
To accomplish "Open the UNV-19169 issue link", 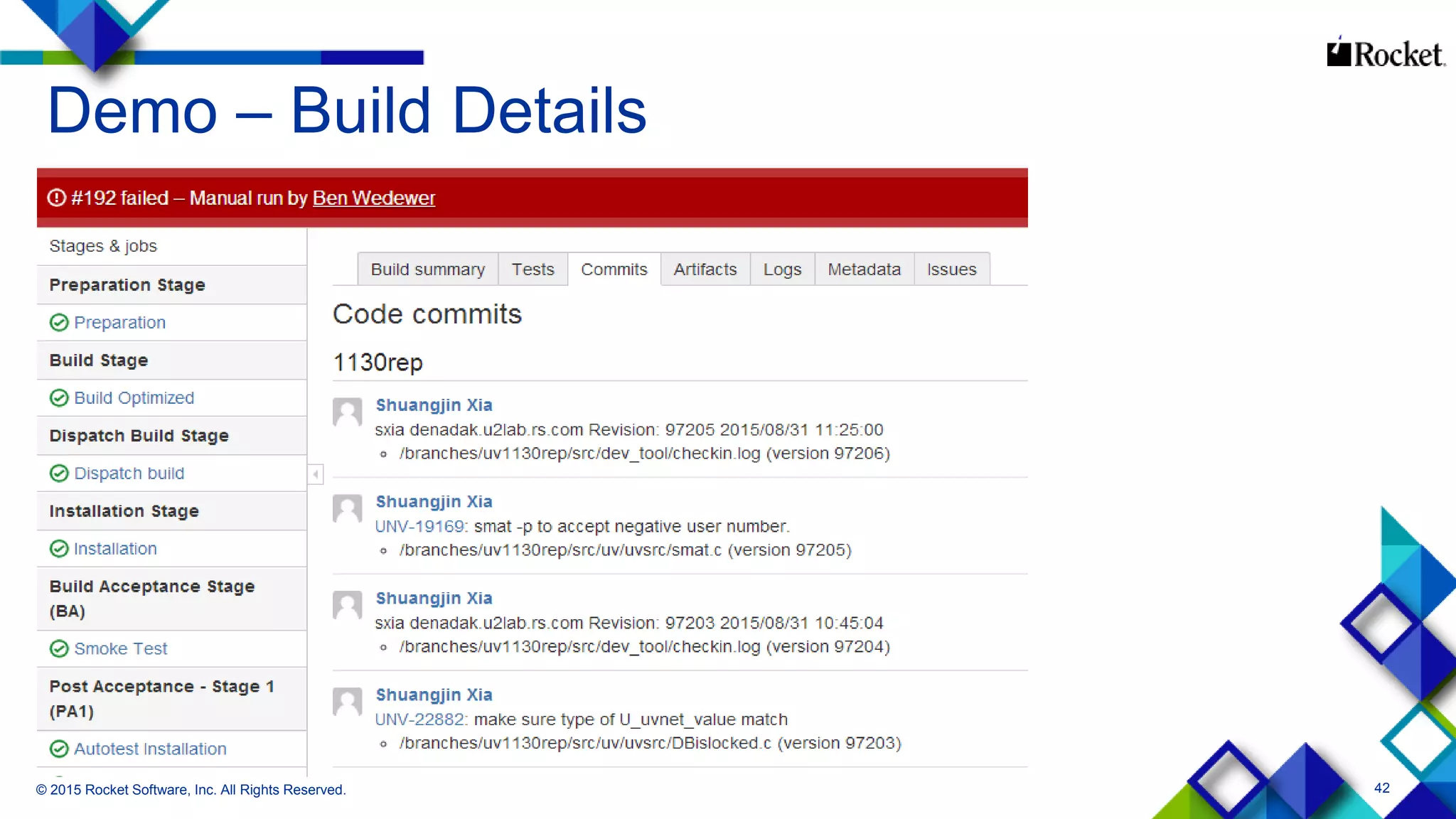I will click(421, 527).
